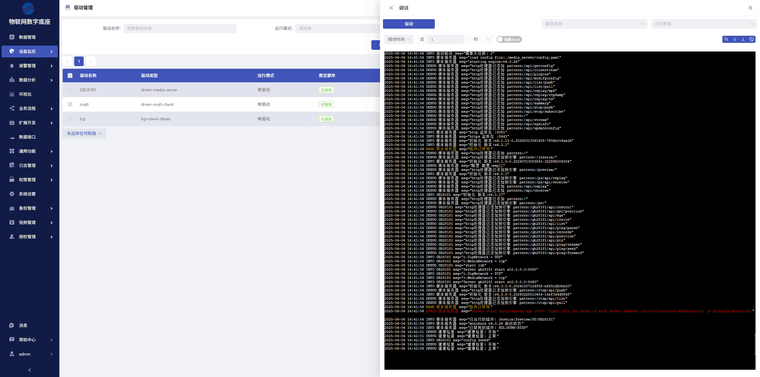Click the search icon in log toolbar
This screenshot has width=760, height=377.
tap(726, 39)
